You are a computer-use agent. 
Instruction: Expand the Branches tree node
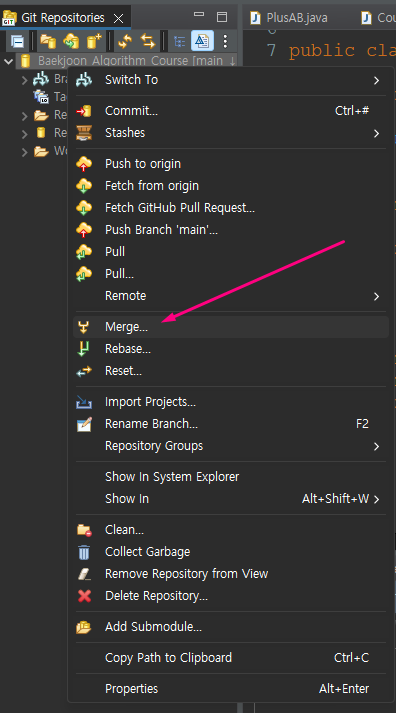[25, 80]
